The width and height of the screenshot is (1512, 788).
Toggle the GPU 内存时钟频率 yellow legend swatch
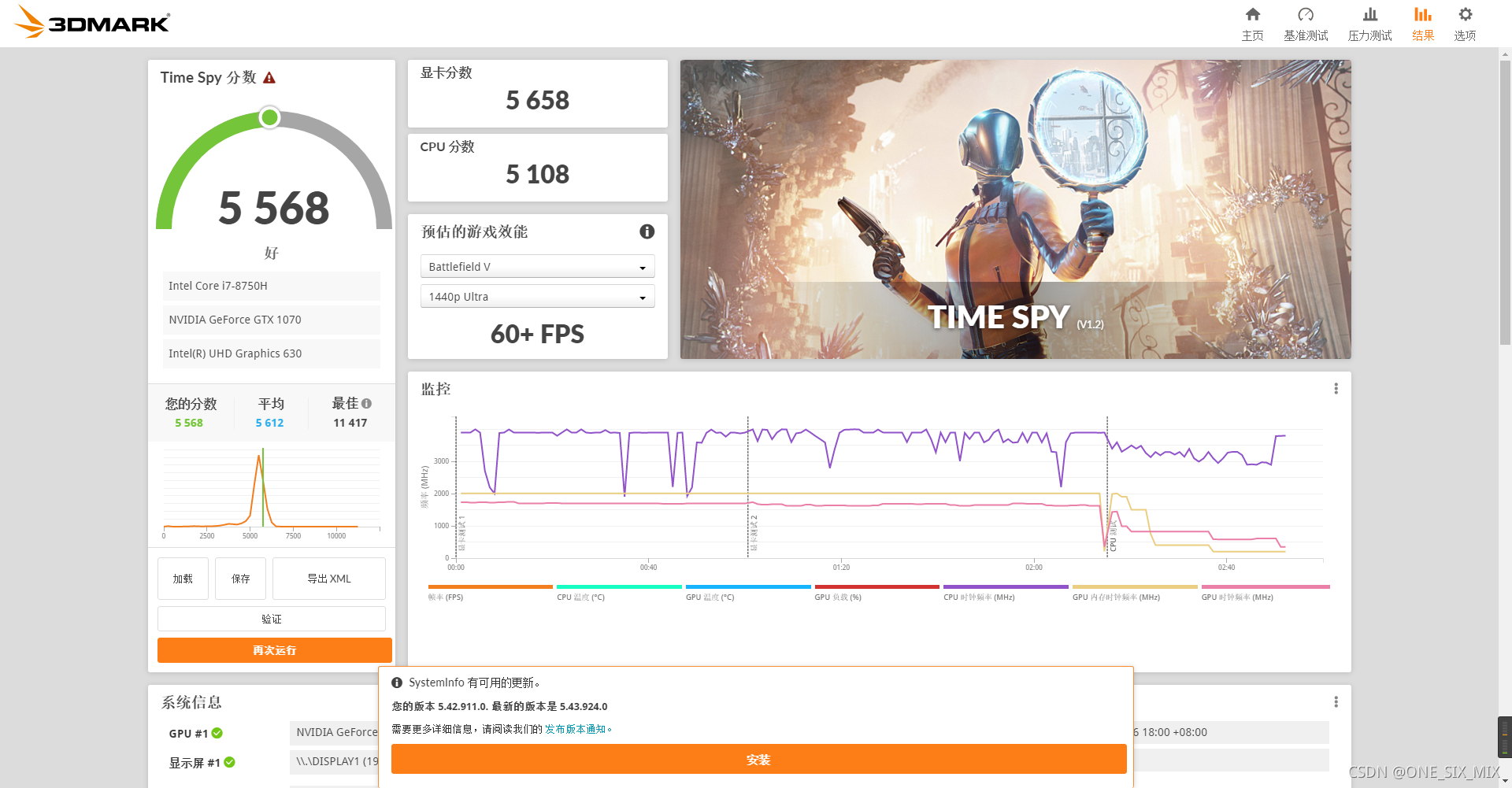coord(1135,587)
